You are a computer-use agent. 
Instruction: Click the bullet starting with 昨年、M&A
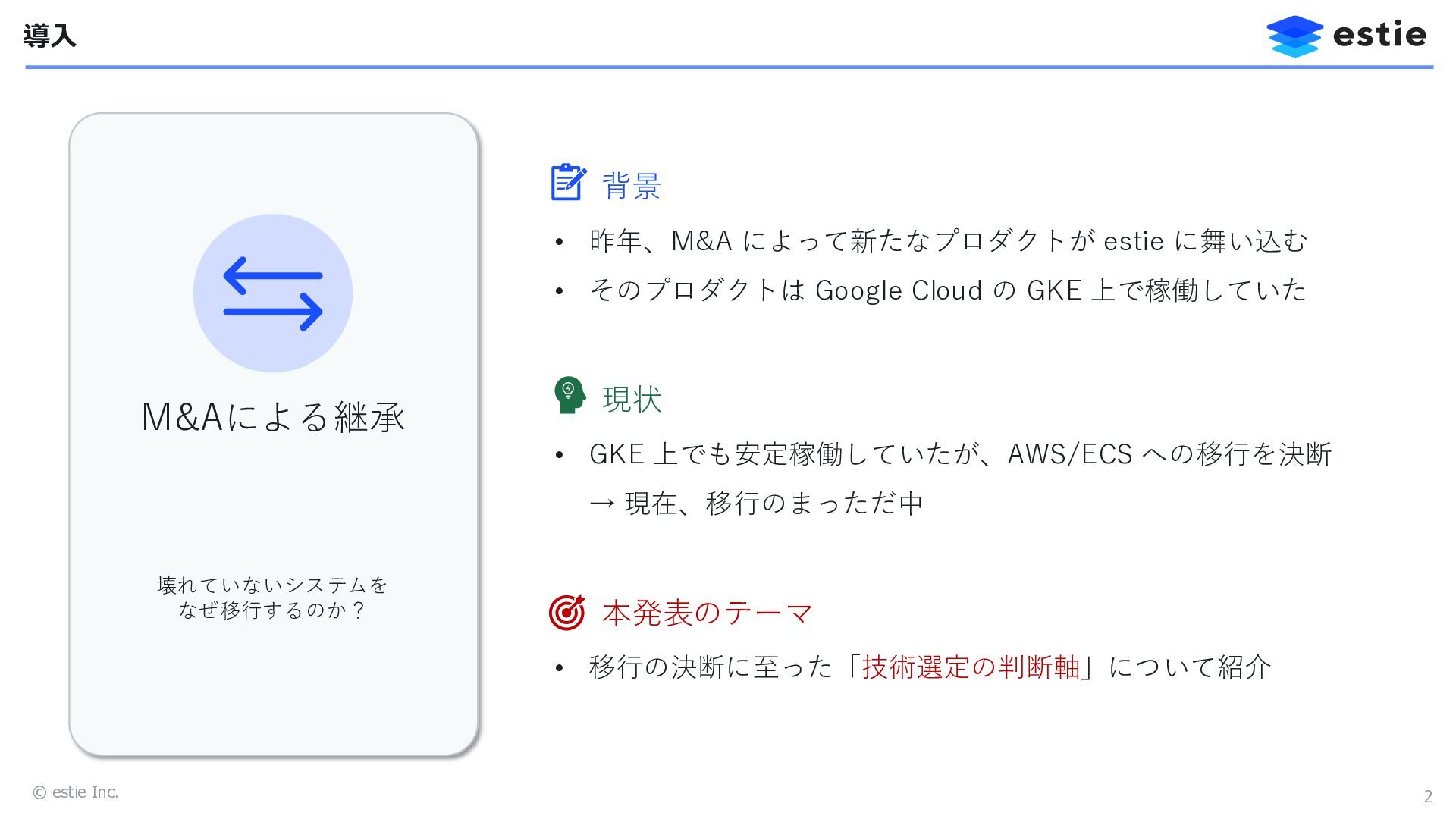[948, 241]
